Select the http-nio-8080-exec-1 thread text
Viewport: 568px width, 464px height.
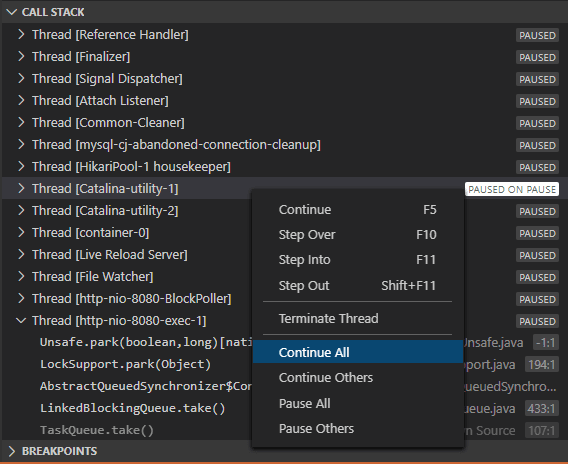pyautogui.click(x=119, y=321)
